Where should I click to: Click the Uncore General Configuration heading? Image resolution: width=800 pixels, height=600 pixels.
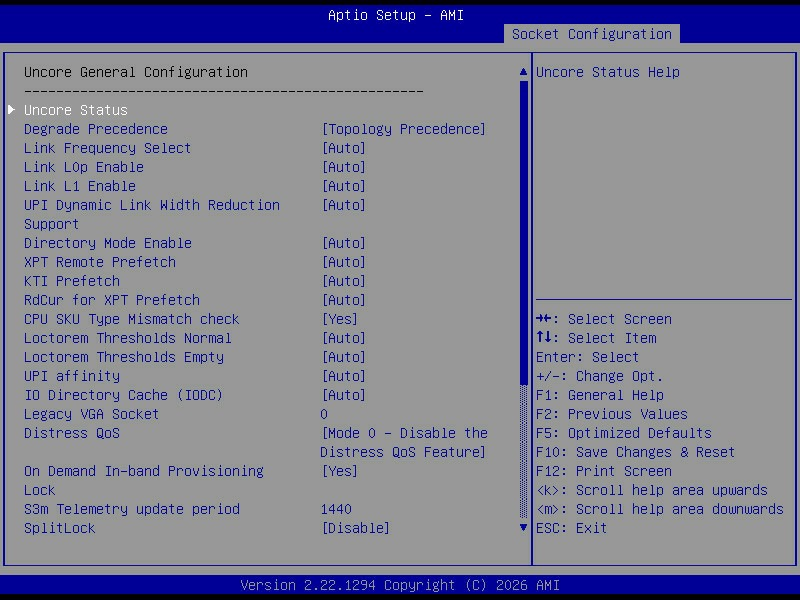pyautogui.click(x=136, y=72)
